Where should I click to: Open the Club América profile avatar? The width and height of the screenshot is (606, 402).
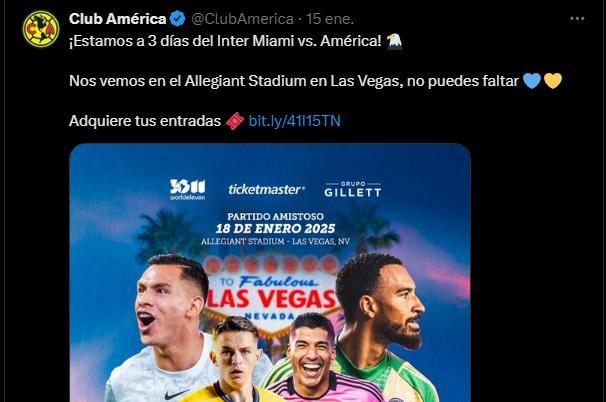click(41, 29)
